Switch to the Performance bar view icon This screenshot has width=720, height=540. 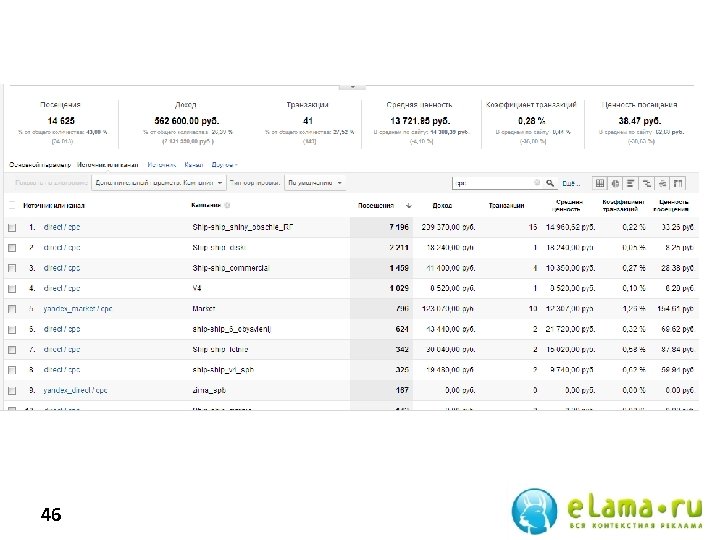630,183
